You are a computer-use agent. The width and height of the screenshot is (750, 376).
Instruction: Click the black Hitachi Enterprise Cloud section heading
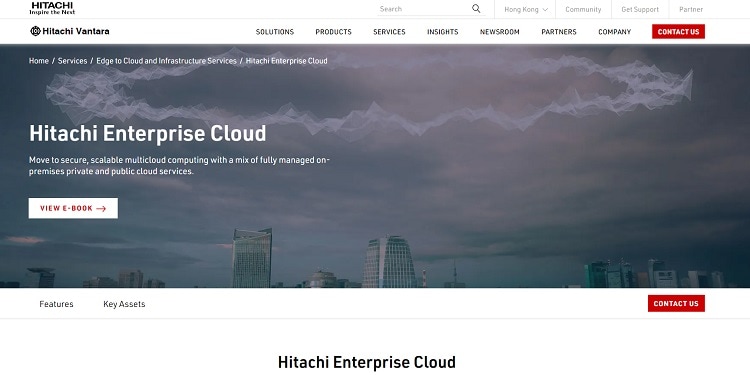tap(366, 362)
